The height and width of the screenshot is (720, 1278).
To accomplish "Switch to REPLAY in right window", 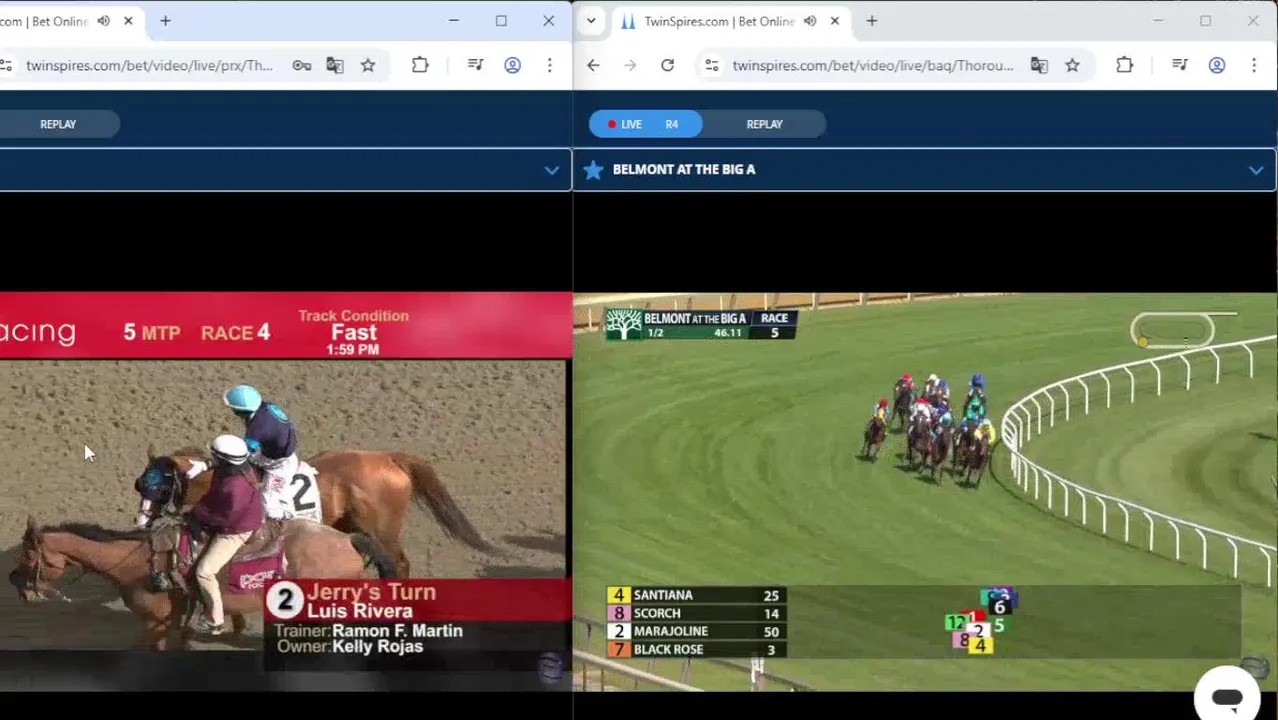I will pyautogui.click(x=764, y=124).
